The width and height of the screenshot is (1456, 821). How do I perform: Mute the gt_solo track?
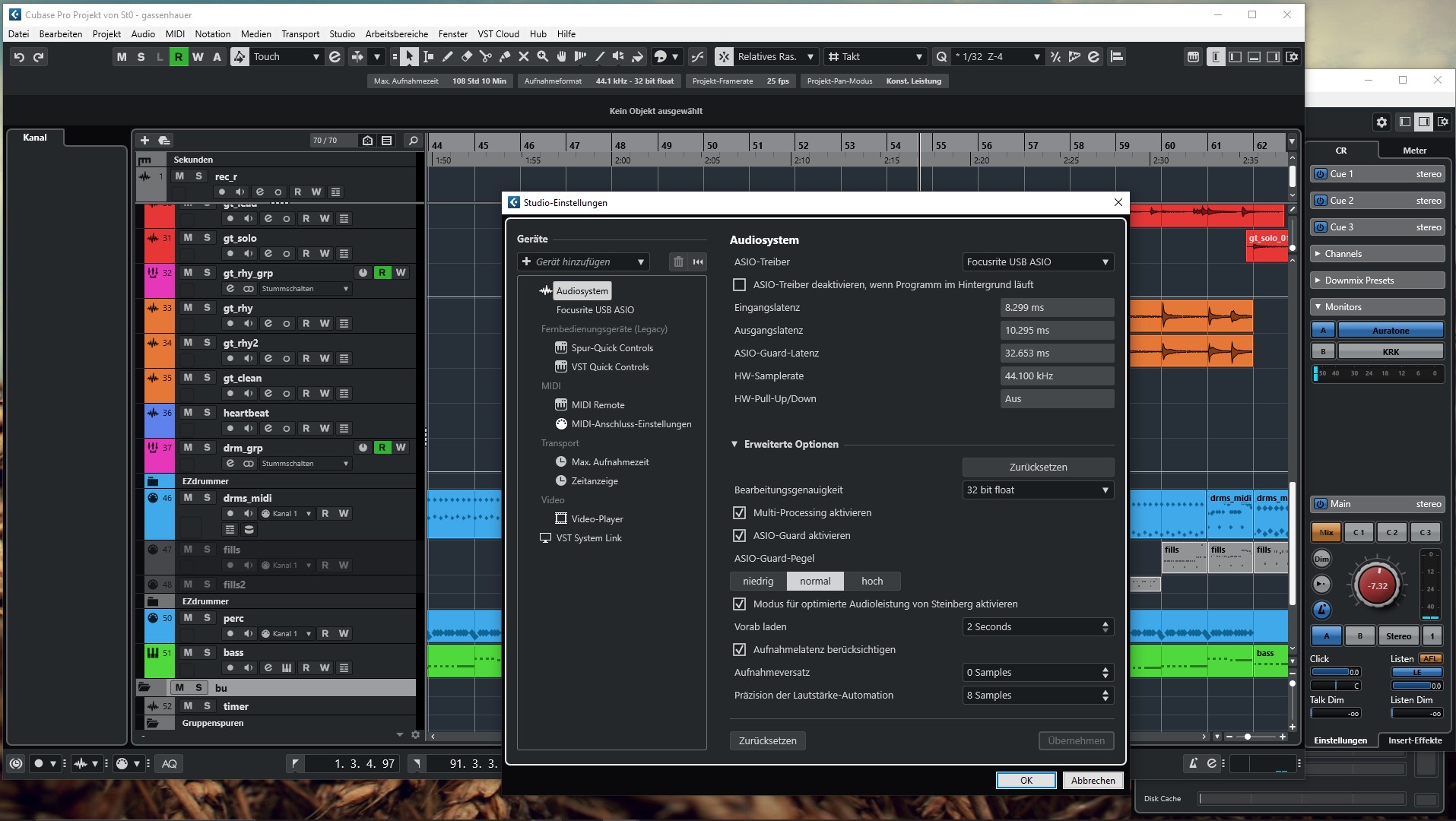pyautogui.click(x=188, y=238)
